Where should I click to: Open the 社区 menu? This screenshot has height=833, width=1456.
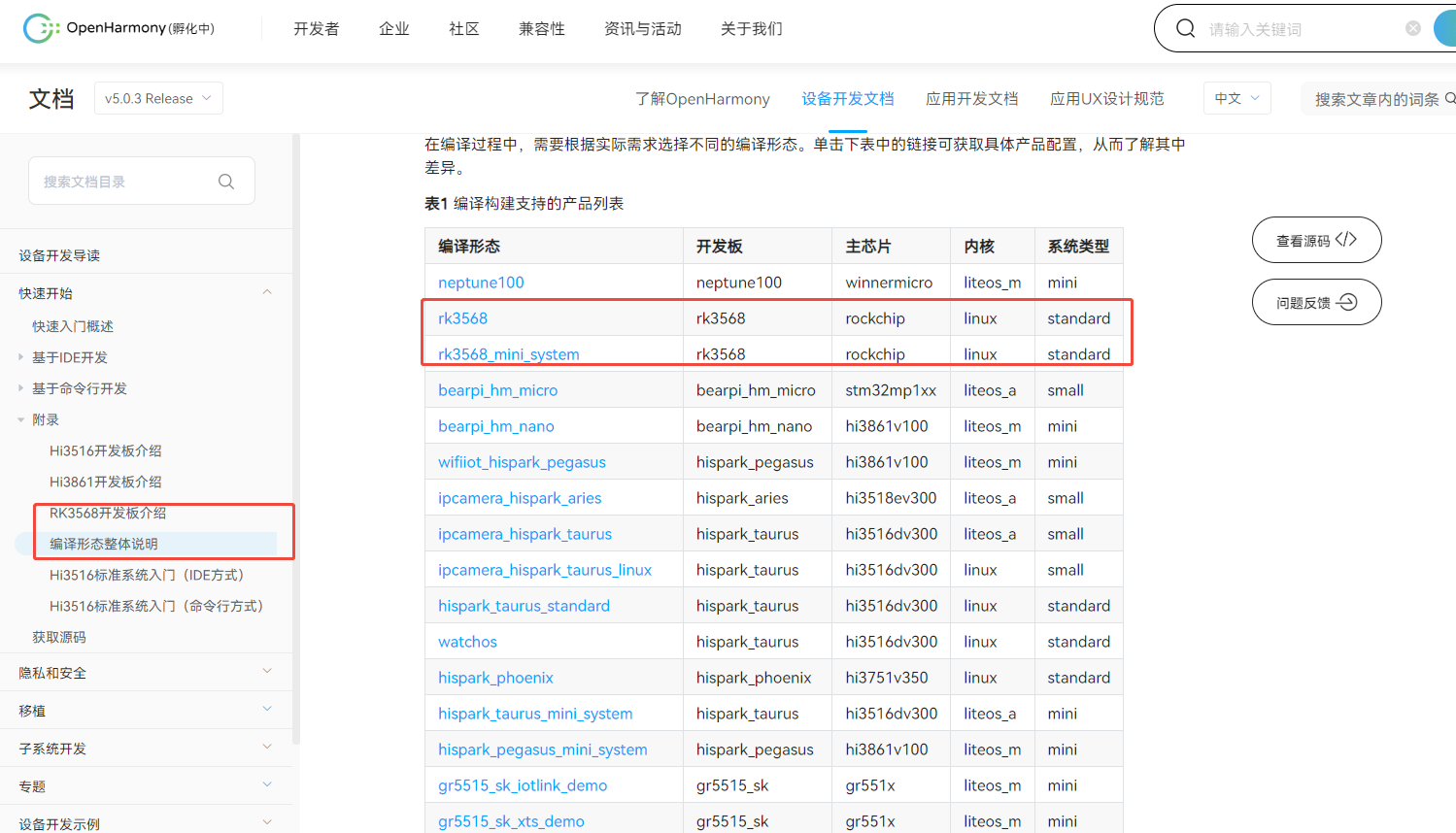pos(464,28)
